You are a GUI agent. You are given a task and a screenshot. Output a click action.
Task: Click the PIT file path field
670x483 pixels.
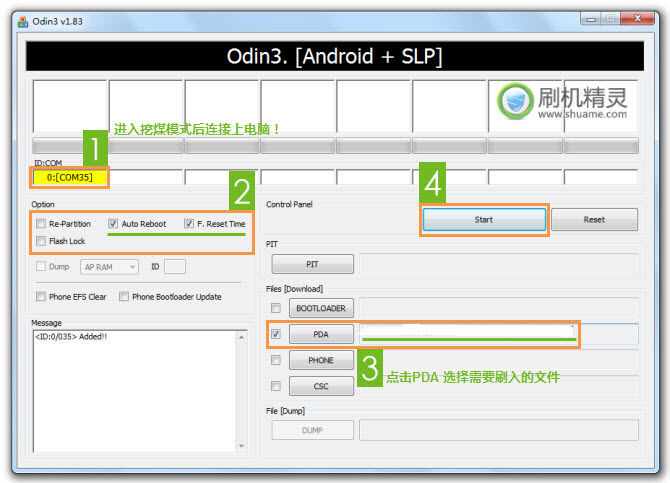[499, 264]
